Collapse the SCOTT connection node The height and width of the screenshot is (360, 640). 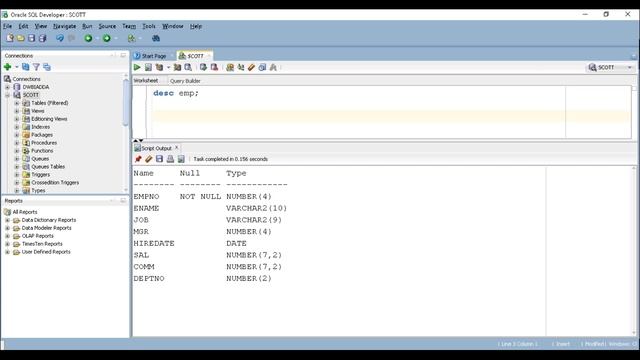7,95
